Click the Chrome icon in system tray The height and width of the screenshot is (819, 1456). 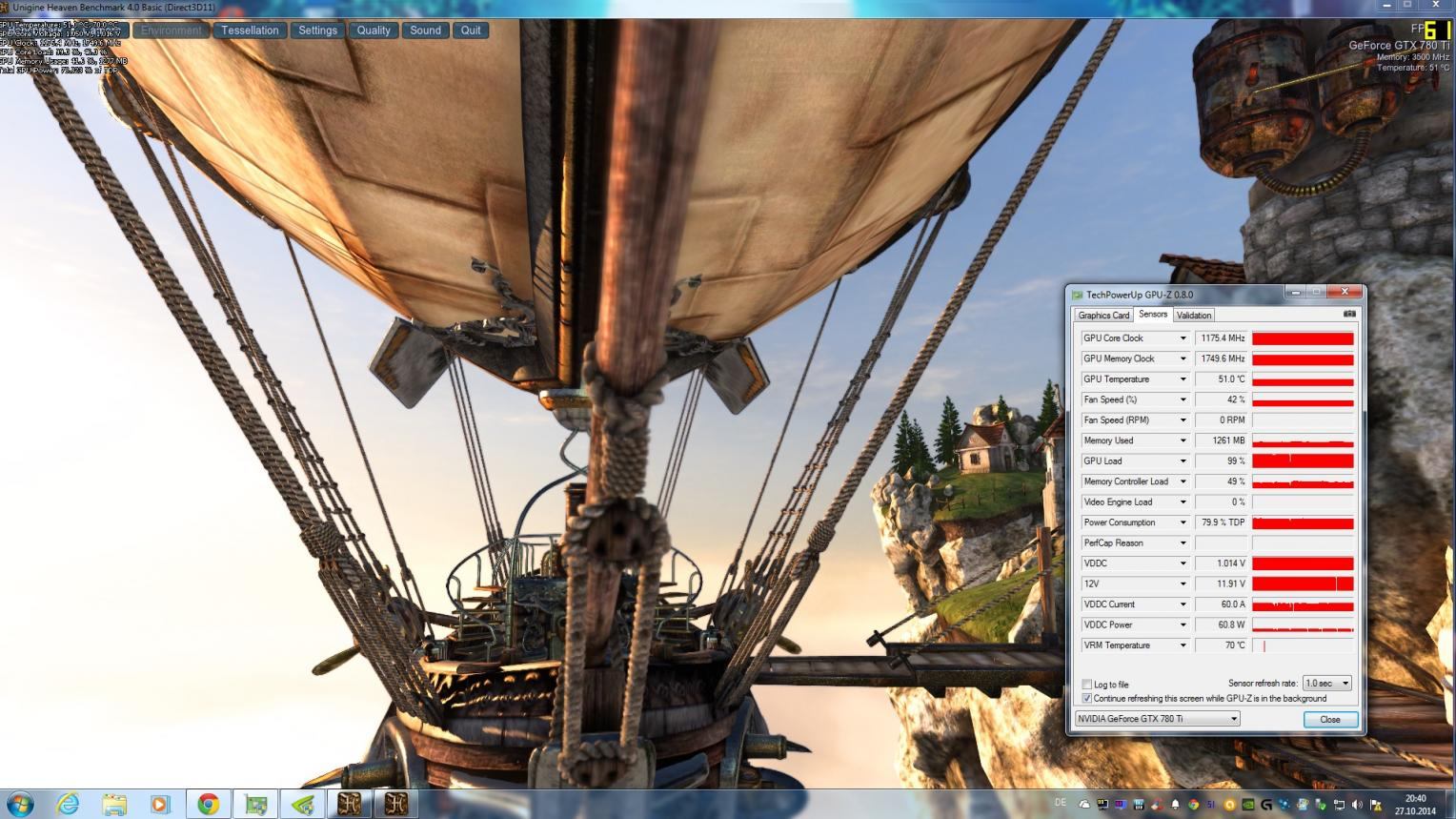pos(1194,804)
